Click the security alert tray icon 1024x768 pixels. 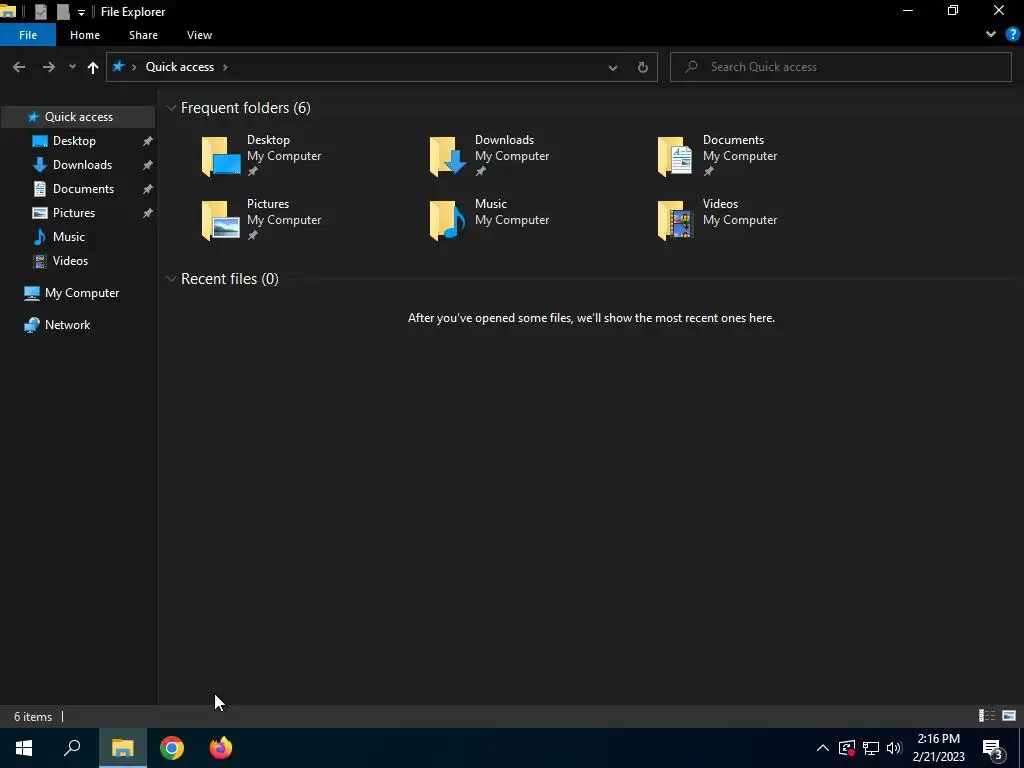pos(847,748)
